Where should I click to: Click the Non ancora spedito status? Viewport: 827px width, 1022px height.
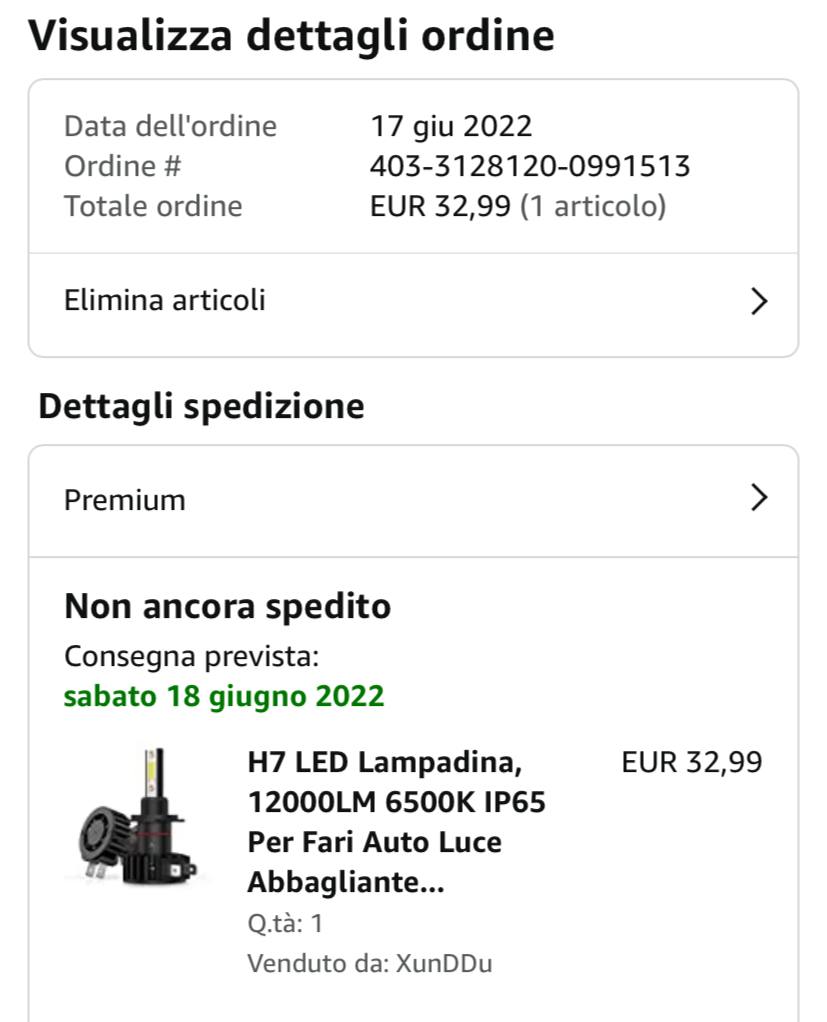[227, 607]
